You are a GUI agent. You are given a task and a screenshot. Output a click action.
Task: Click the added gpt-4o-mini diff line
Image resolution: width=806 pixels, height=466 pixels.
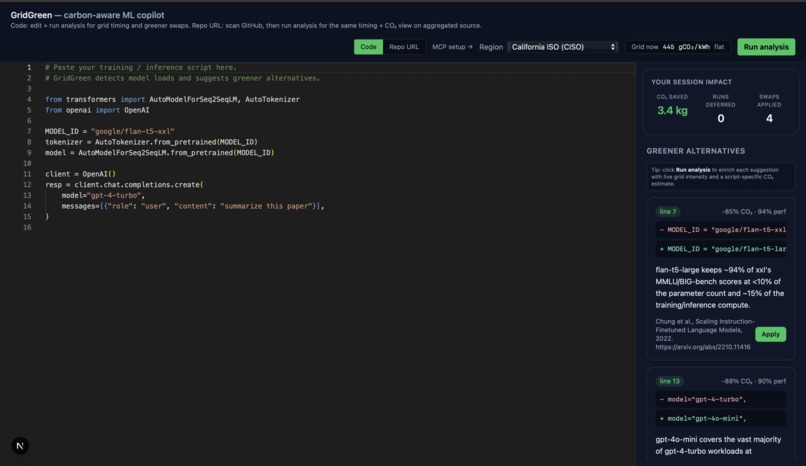tap(721, 418)
